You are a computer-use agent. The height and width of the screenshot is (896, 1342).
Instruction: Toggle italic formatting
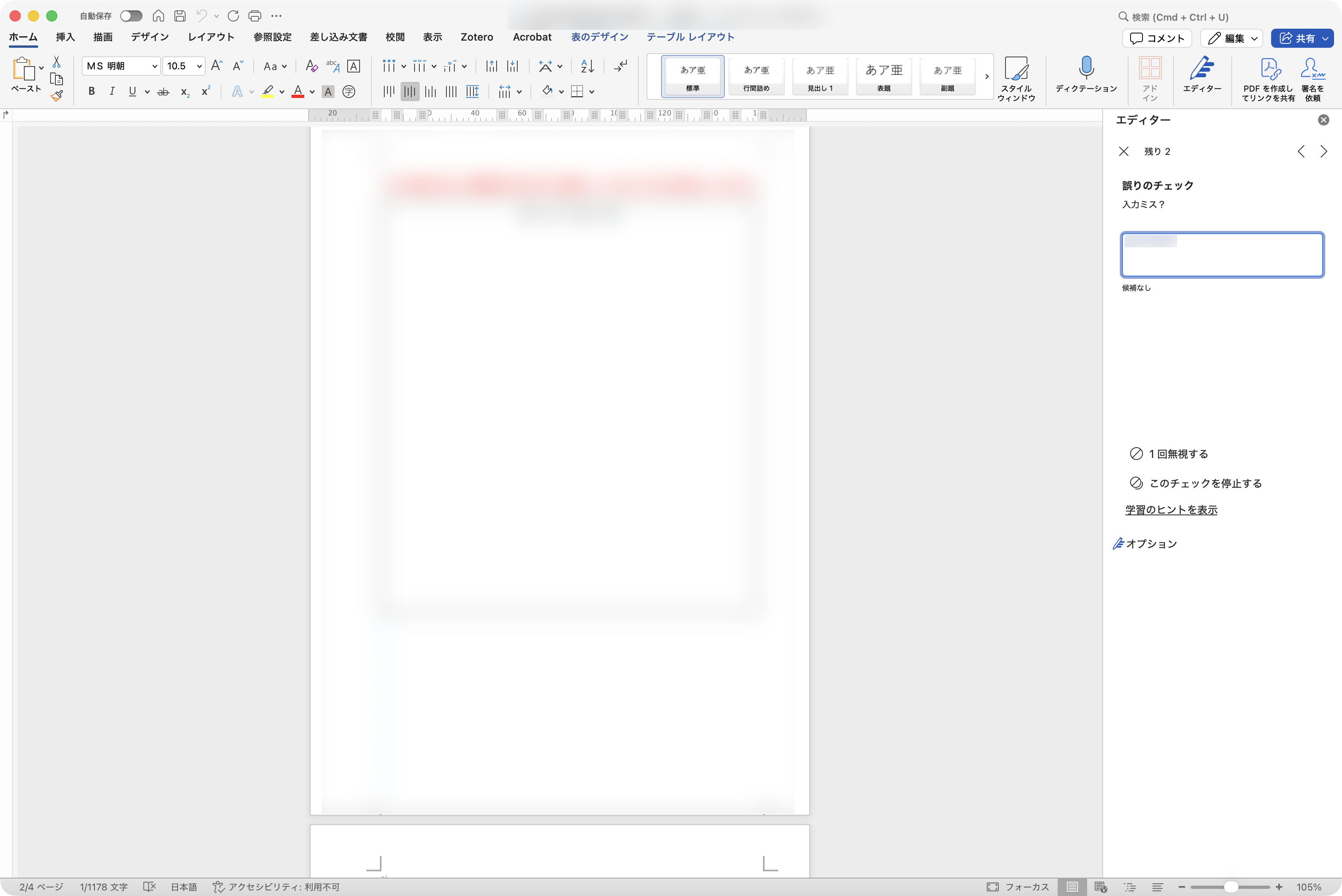point(112,92)
